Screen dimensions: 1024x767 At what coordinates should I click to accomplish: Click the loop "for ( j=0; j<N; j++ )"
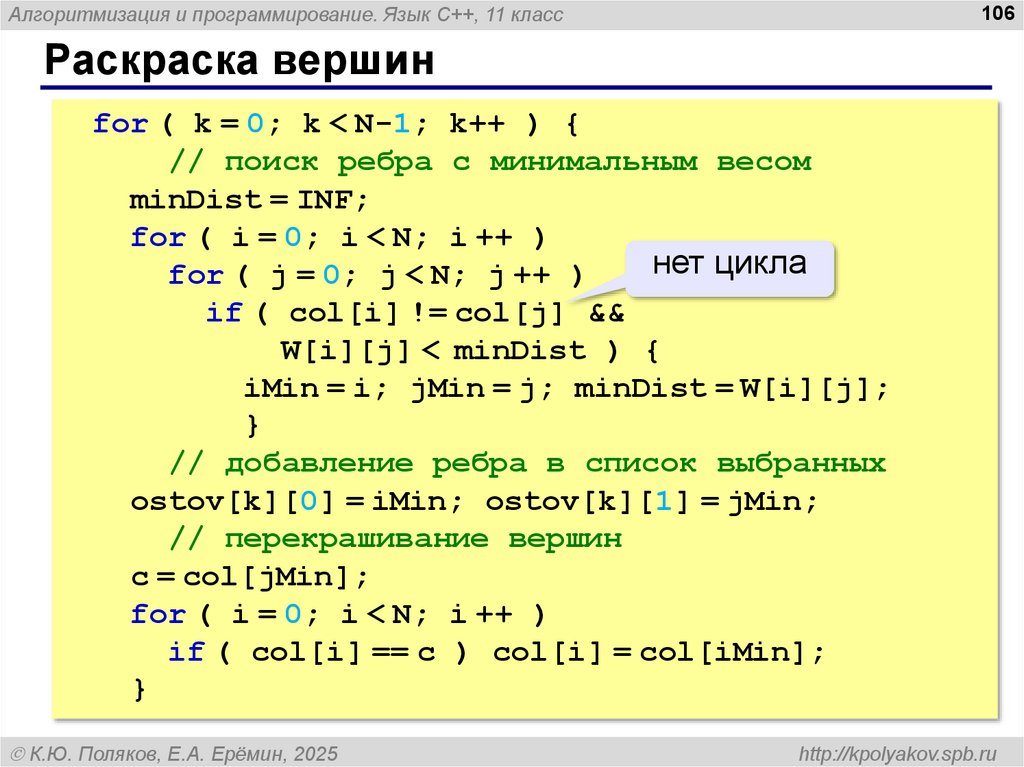pos(376,275)
